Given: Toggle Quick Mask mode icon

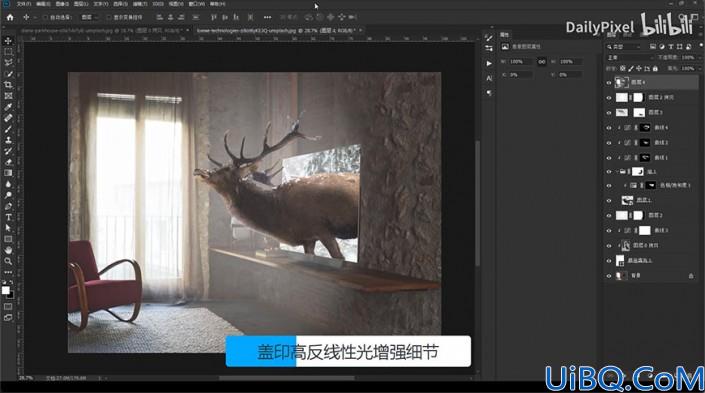Looking at the screenshot, I should [8, 307].
